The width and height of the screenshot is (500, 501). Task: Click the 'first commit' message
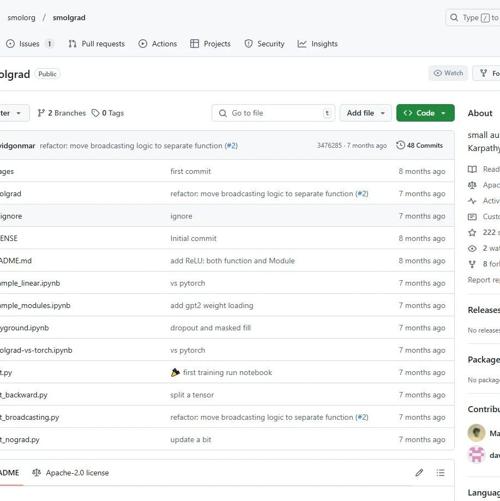click(191, 171)
